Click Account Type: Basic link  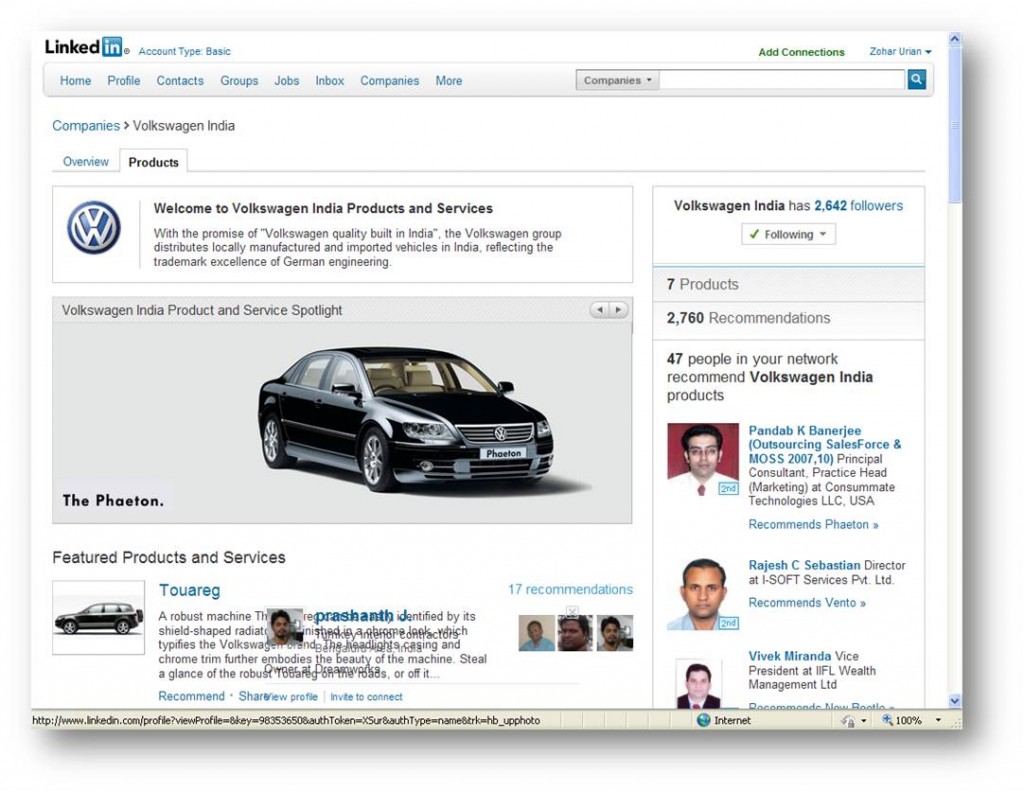[x=184, y=52]
